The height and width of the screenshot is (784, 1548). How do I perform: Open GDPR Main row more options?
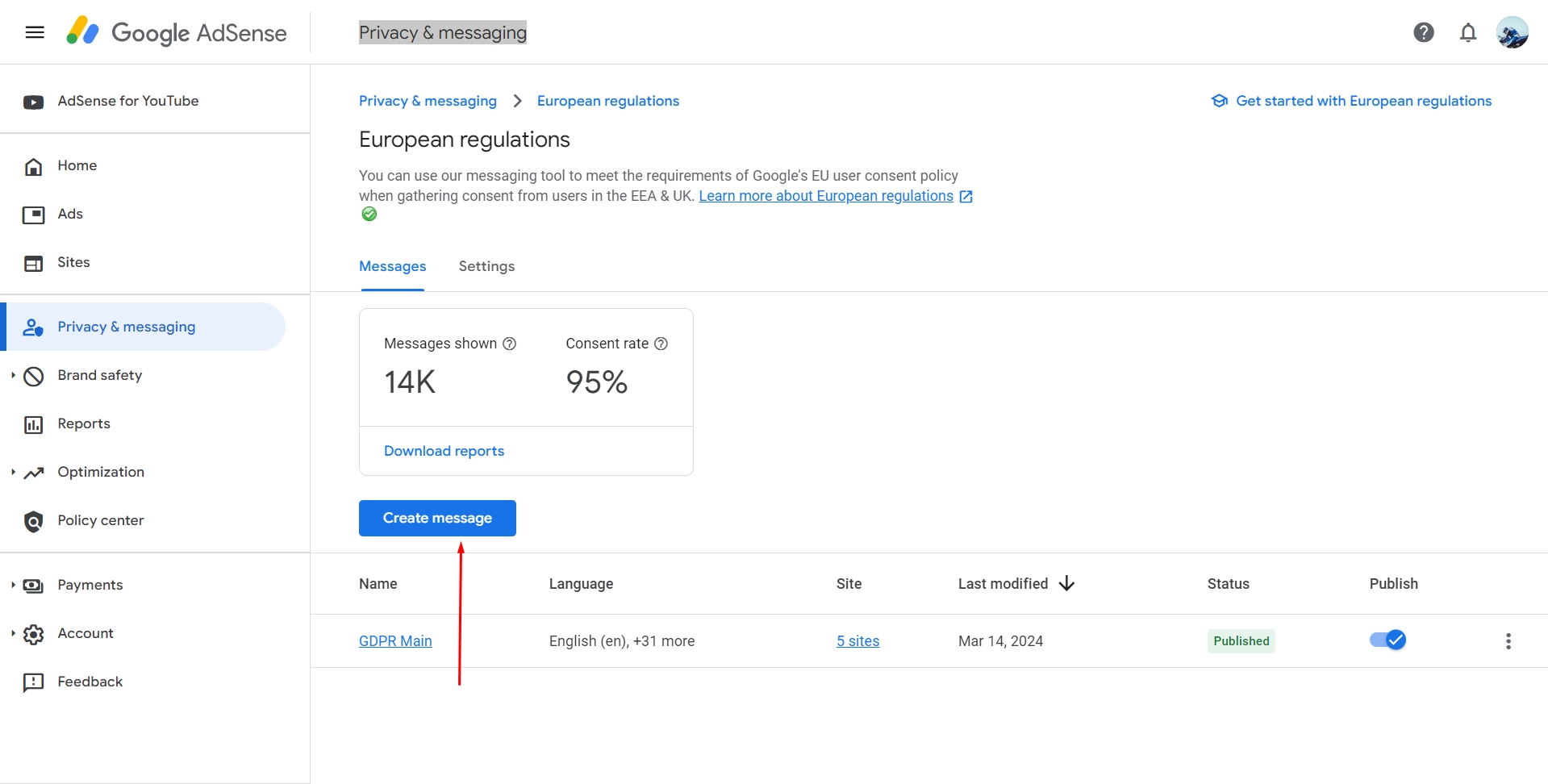click(1508, 641)
